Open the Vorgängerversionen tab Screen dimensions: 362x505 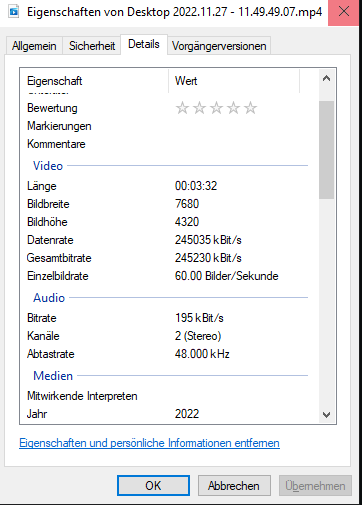click(219, 46)
